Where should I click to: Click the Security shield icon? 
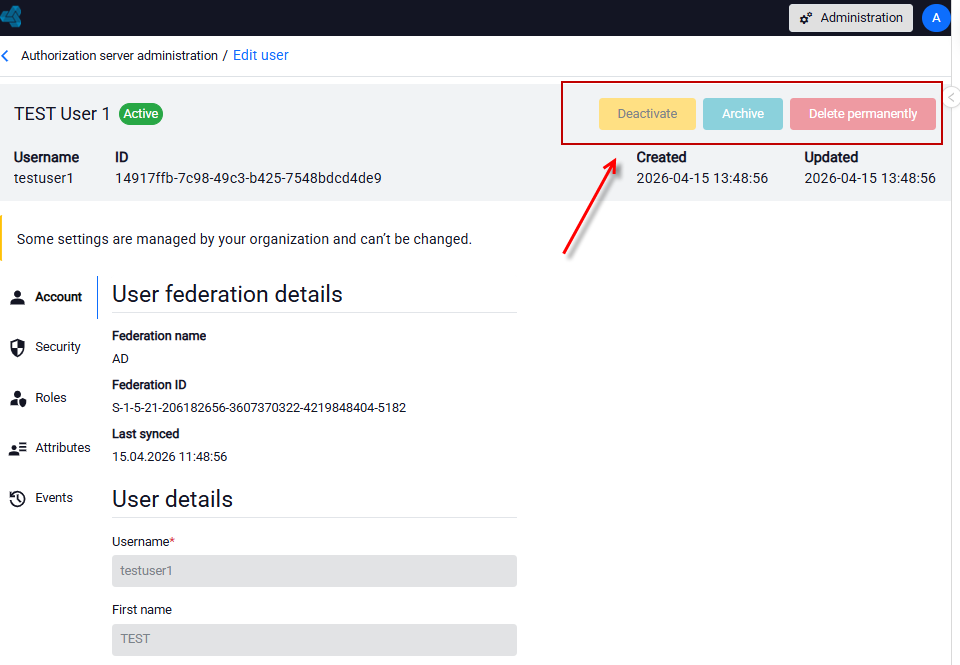pos(18,347)
